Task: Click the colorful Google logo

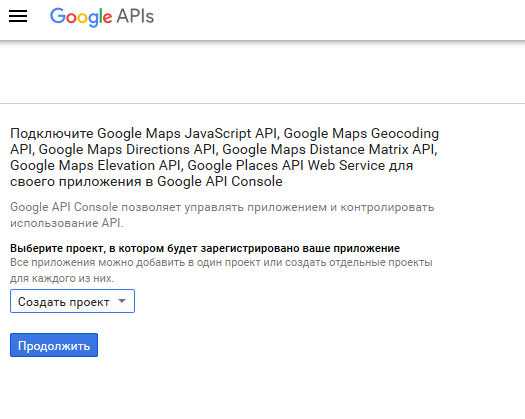Action: tap(81, 17)
